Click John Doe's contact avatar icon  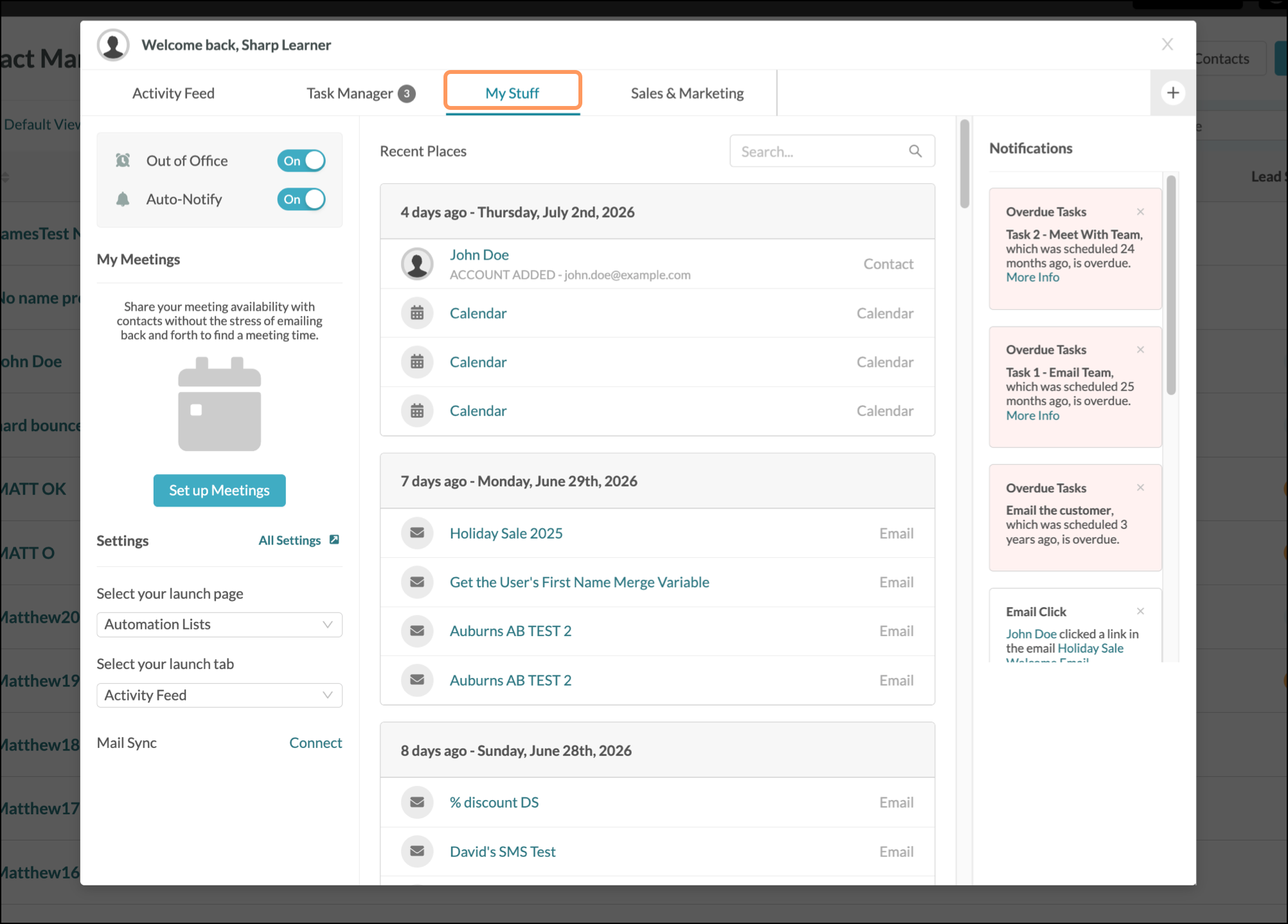[x=417, y=263]
